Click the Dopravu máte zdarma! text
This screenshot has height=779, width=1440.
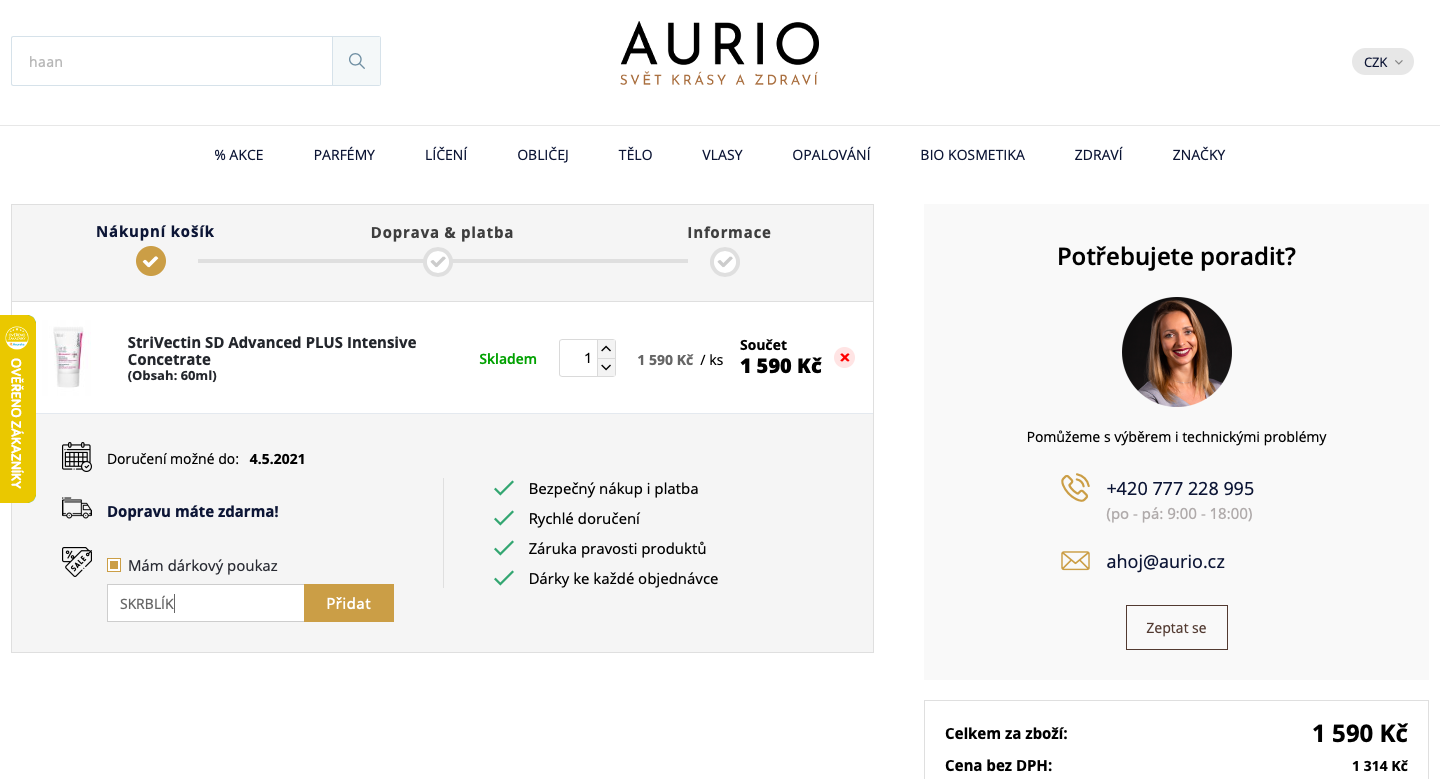(193, 511)
